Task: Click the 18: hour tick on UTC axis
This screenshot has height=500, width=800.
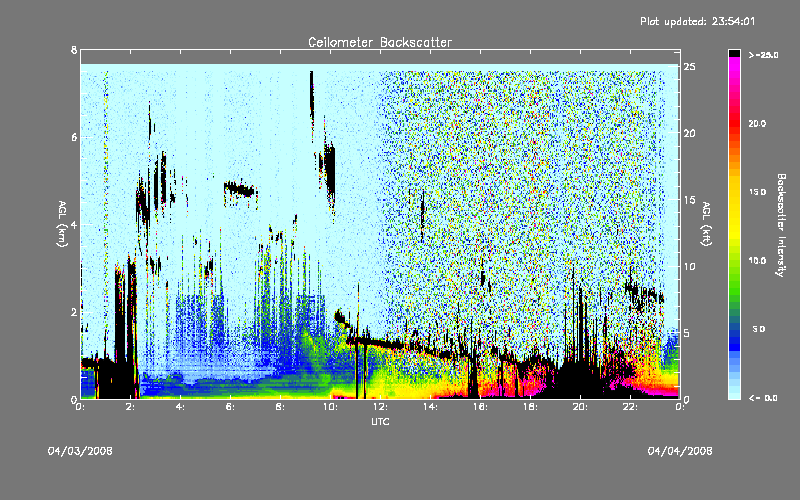Action: [x=530, y=407]
